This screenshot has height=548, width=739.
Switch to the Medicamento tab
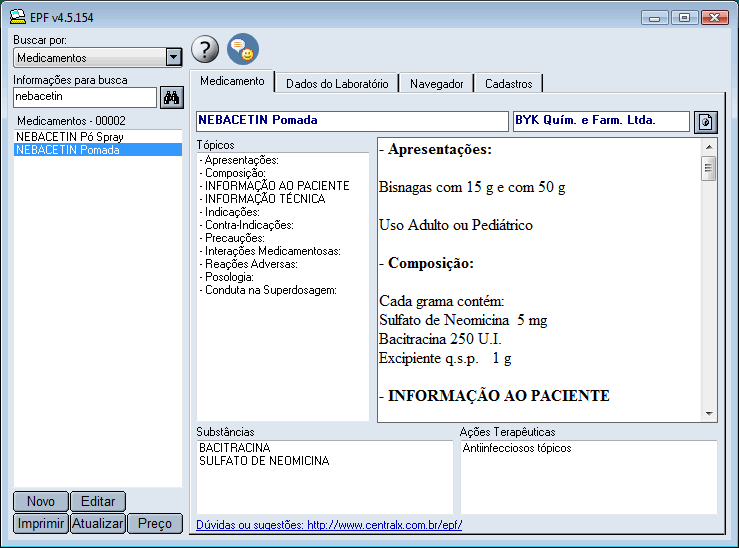pos(232,81)
